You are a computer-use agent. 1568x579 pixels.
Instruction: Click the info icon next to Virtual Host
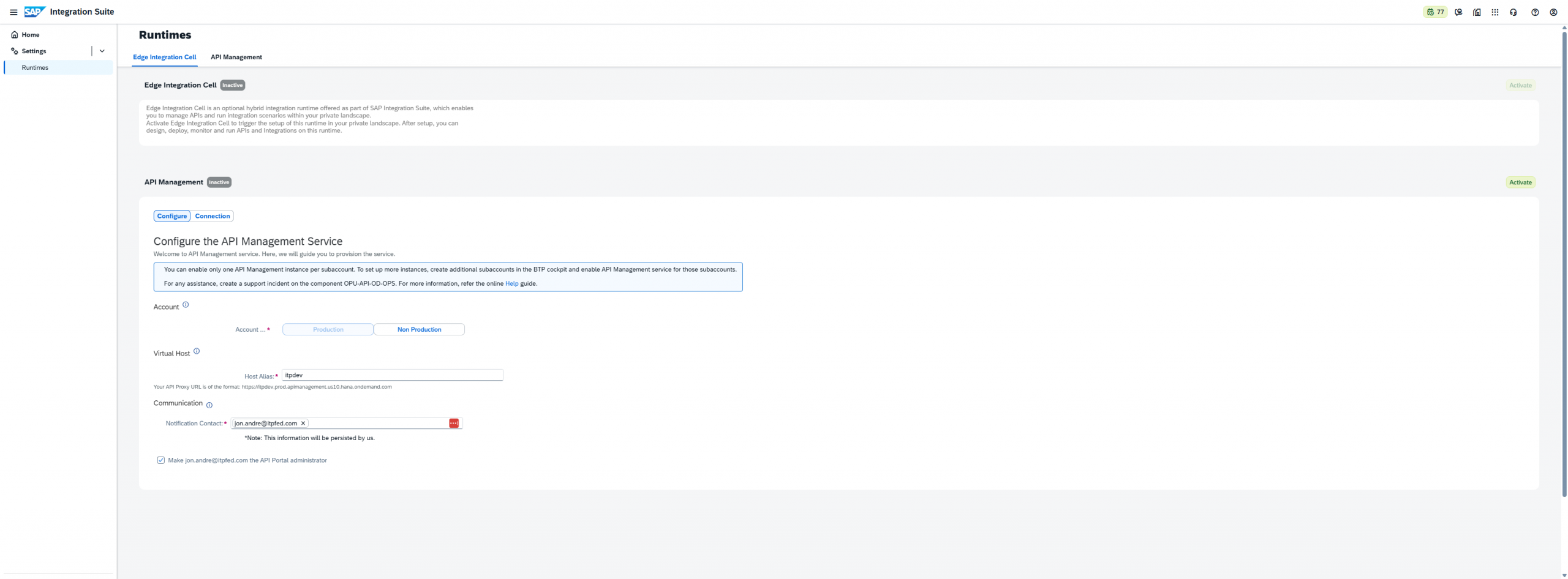click(x=197, y=351)
